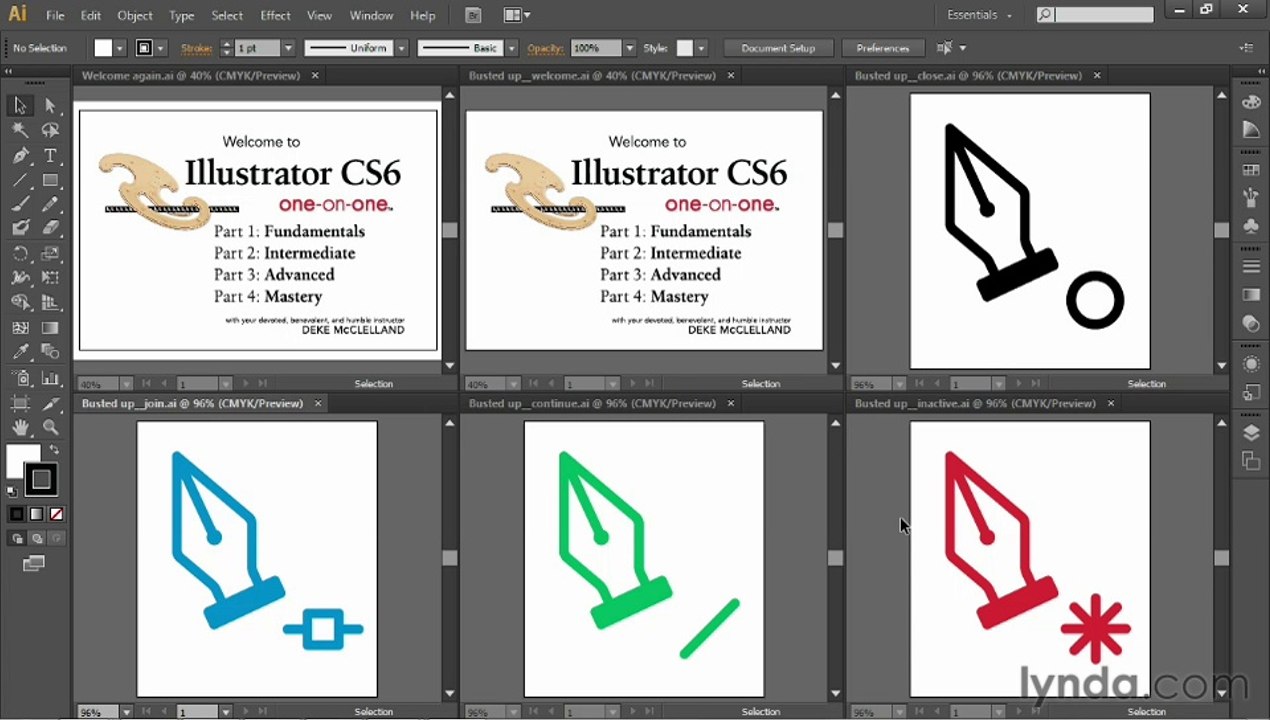This screenshot has width=1270, height=720.
Task: Select the Eraser tool
Action: pyautogui.click(x=50, y=228)
